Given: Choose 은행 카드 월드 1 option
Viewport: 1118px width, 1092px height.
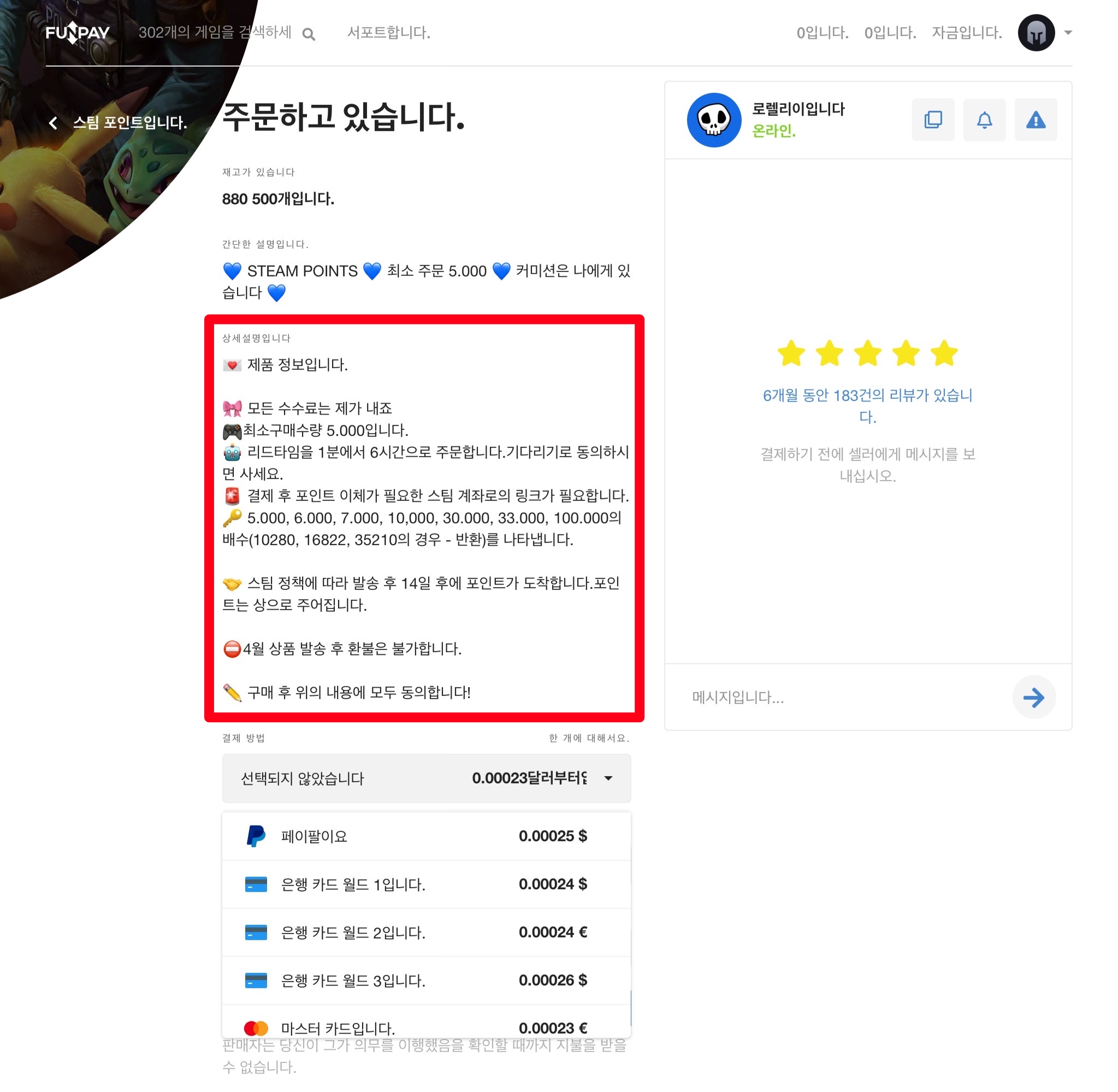Looking at the screenshot, I should tap(427, 884).
